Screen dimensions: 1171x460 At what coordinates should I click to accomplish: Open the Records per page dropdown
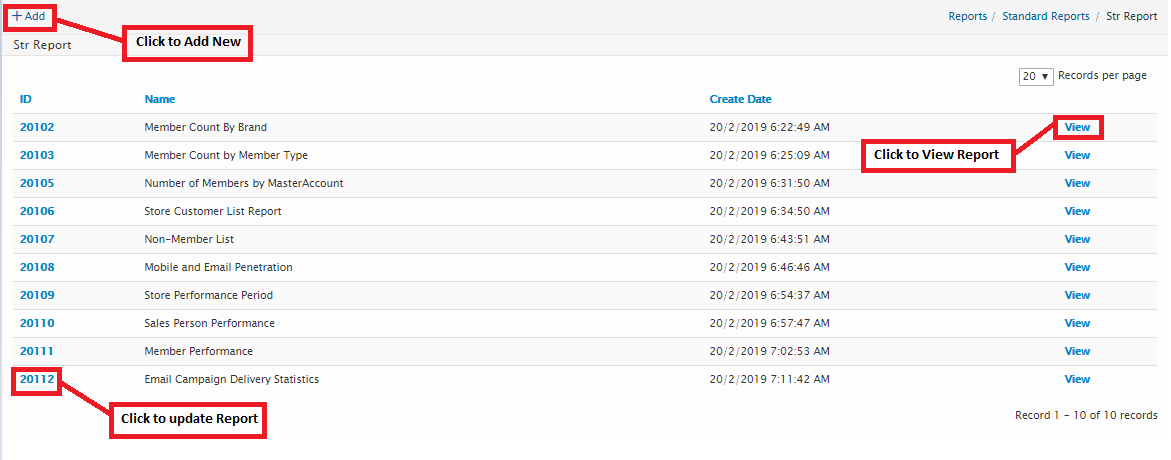coord(1036,76)
